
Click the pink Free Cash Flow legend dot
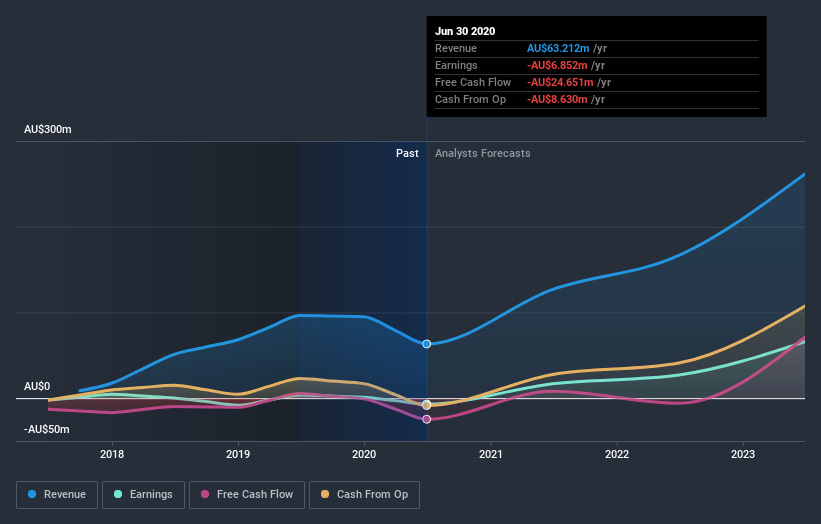coord(205,494)
